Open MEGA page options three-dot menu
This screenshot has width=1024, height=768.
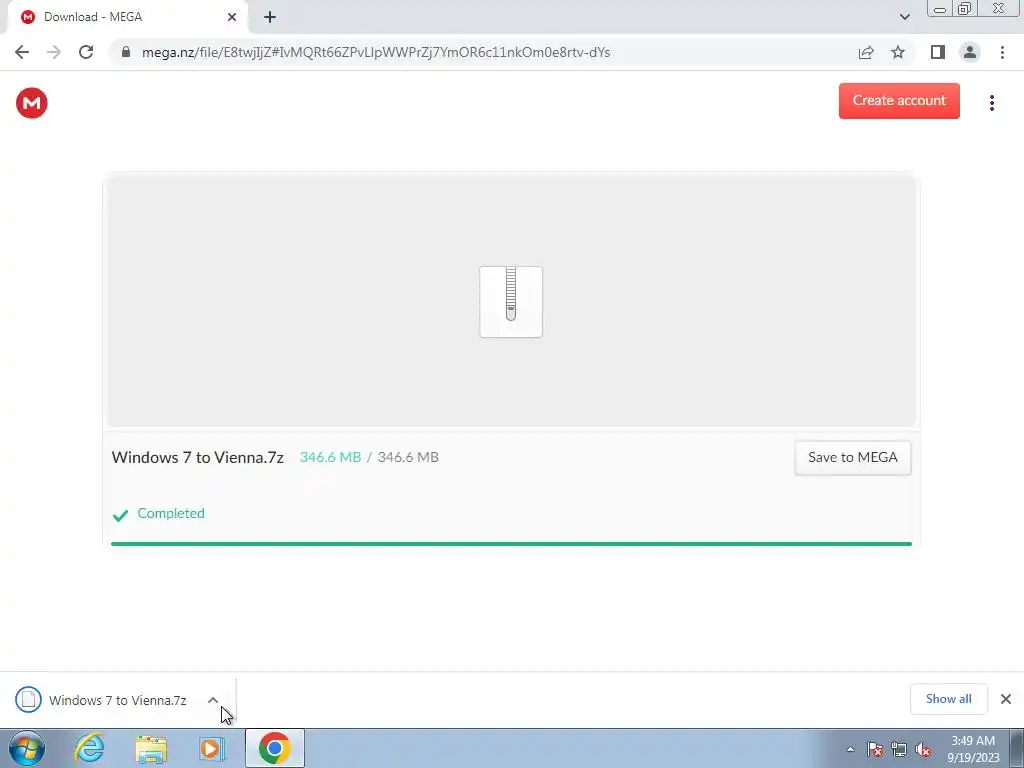pos(991,103)
